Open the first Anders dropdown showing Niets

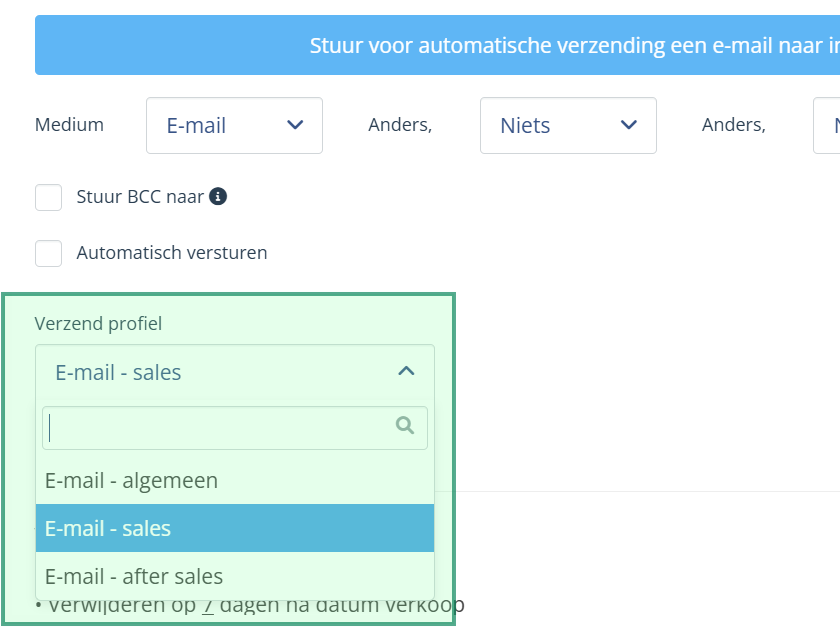(567, 125)
